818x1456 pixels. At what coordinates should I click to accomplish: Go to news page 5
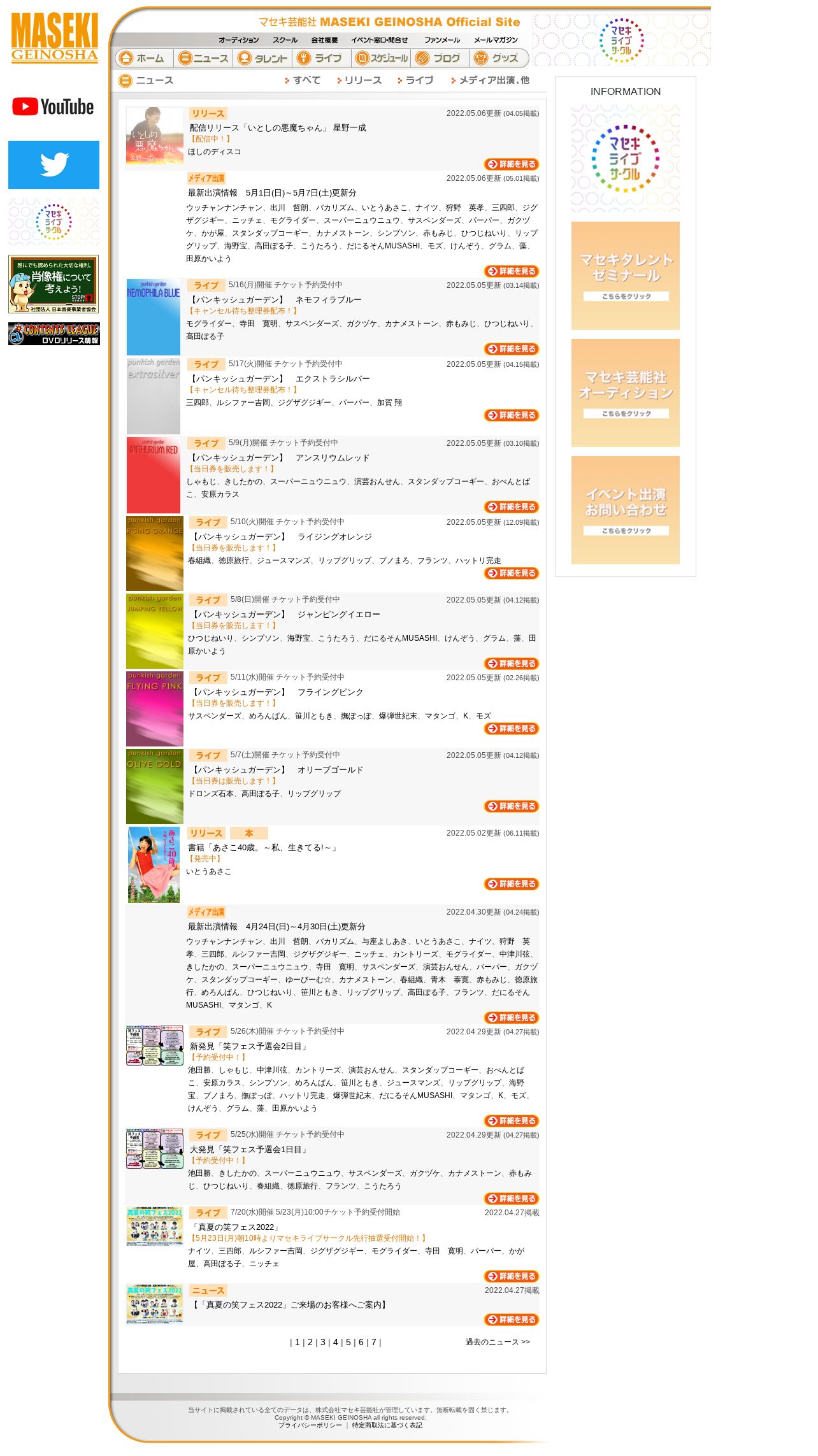[348, 1342]
